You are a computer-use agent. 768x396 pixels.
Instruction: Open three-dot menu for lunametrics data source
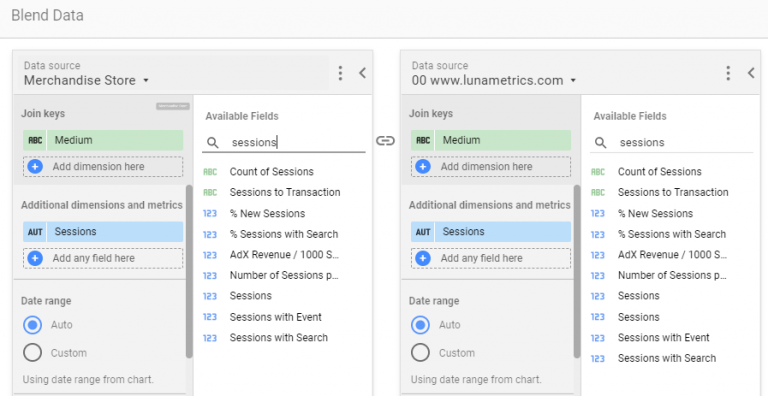click(x=728, y=73)
